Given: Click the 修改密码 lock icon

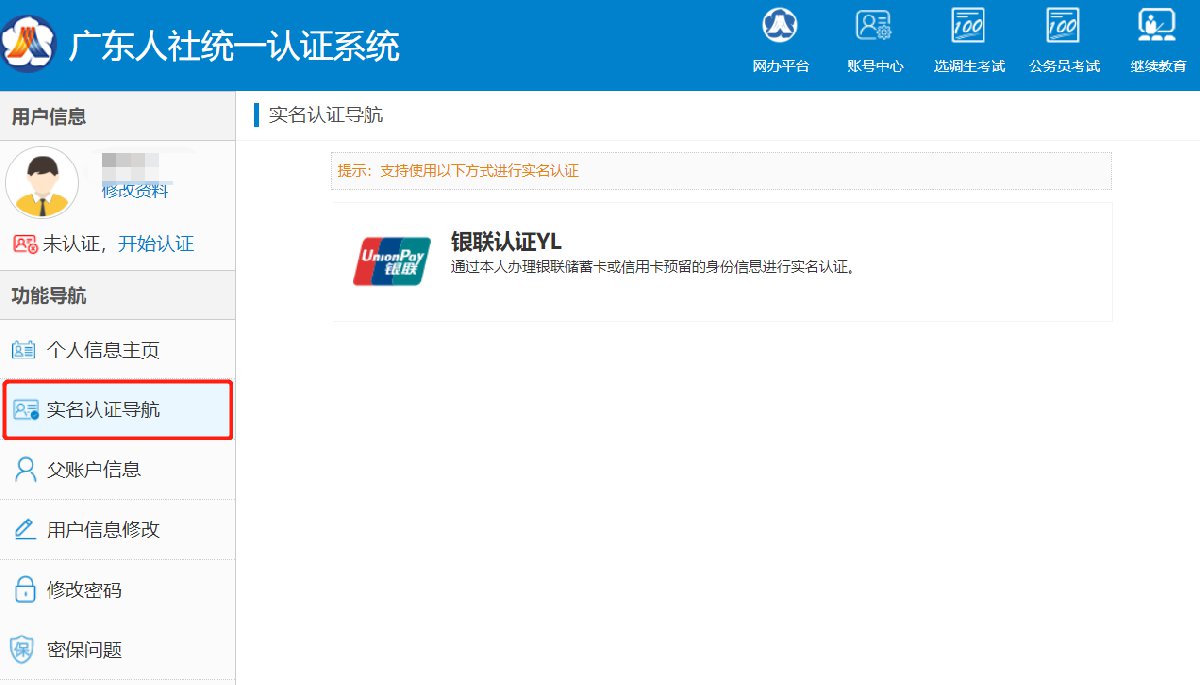Looking at the screenshot, I should tap(25, 590).
